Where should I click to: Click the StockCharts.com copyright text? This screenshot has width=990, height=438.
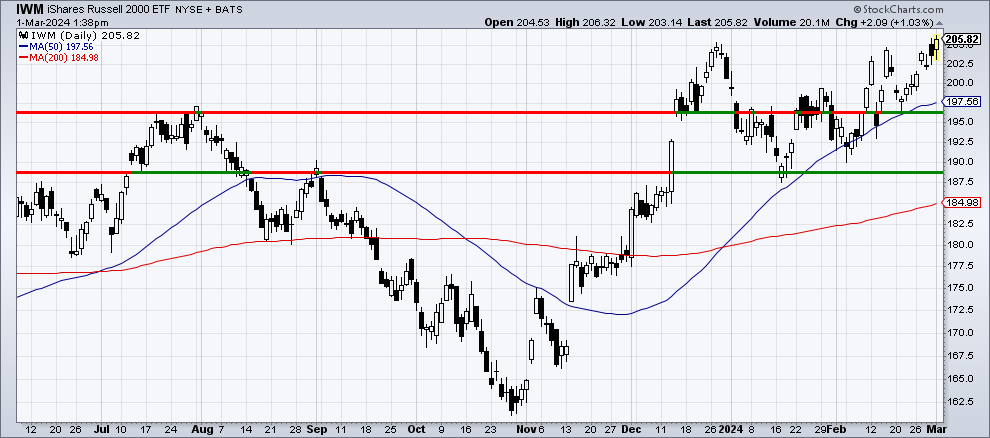pos(897,9)
